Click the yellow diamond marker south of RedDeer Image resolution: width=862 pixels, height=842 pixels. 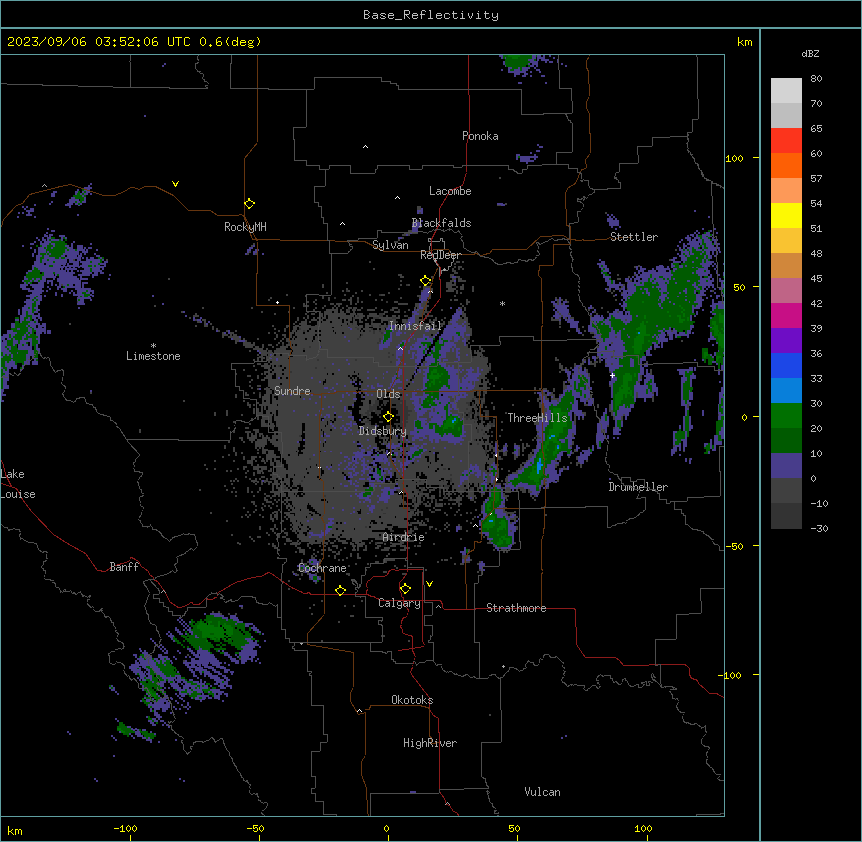point(426,281)
